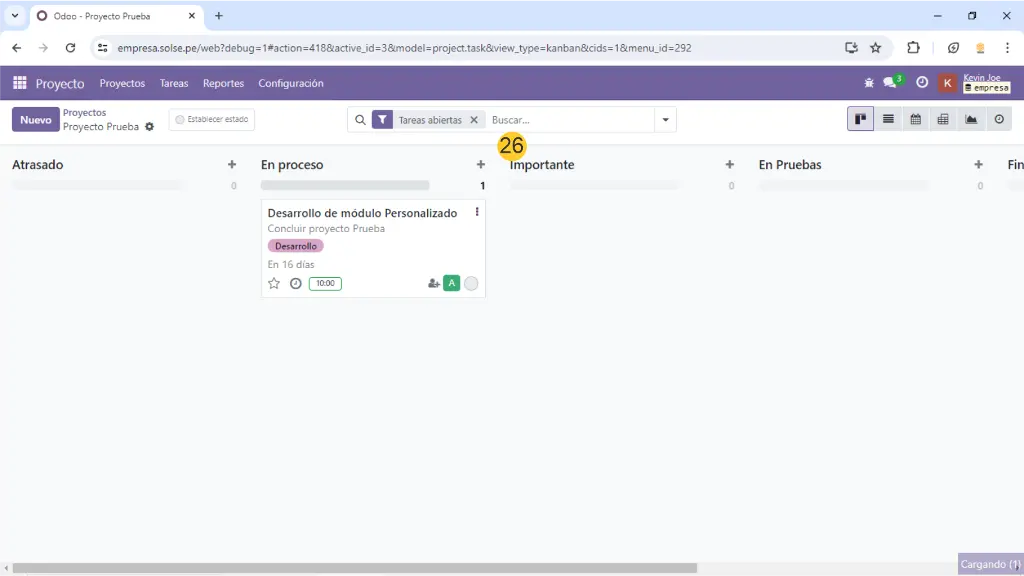Switch to list view
The image size is (1024, 576).
[x=887, y=120]
